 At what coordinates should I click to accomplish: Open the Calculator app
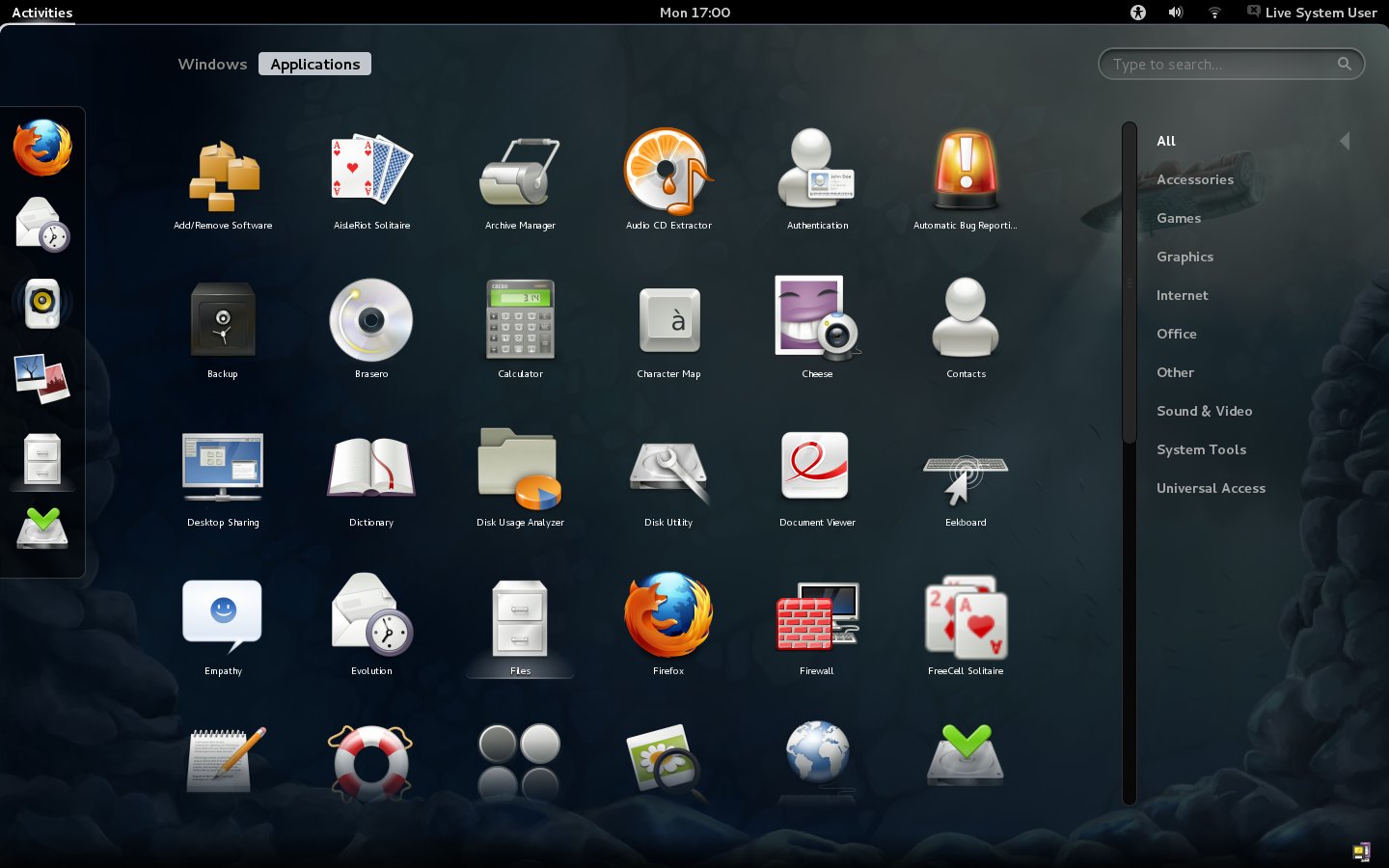(x=520, y=320)
